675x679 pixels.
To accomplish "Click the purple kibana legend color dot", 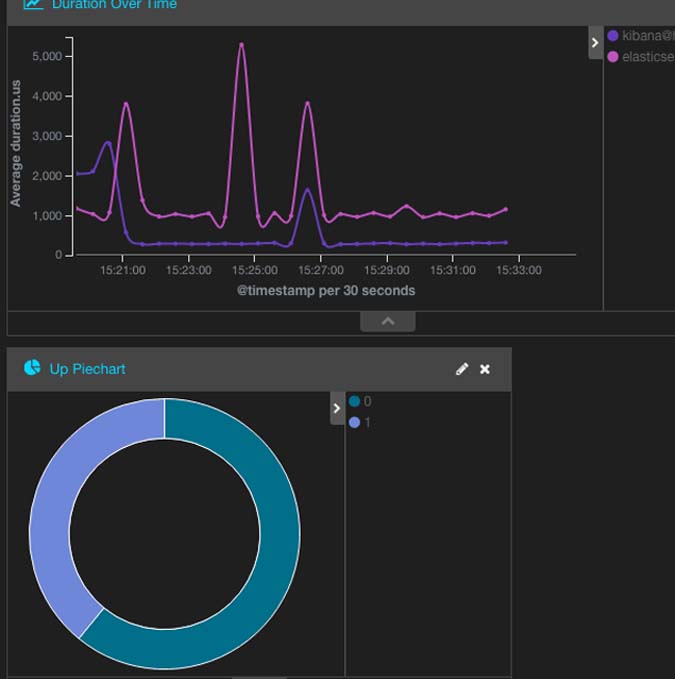I will click(x=613, y=36).
